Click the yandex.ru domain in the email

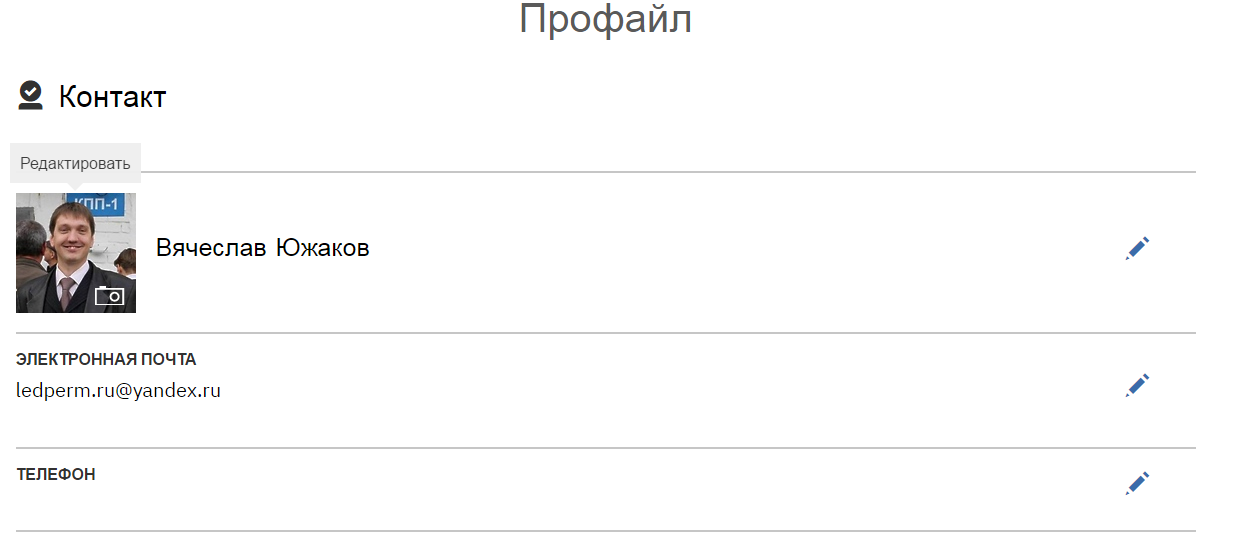click(178, 391)
